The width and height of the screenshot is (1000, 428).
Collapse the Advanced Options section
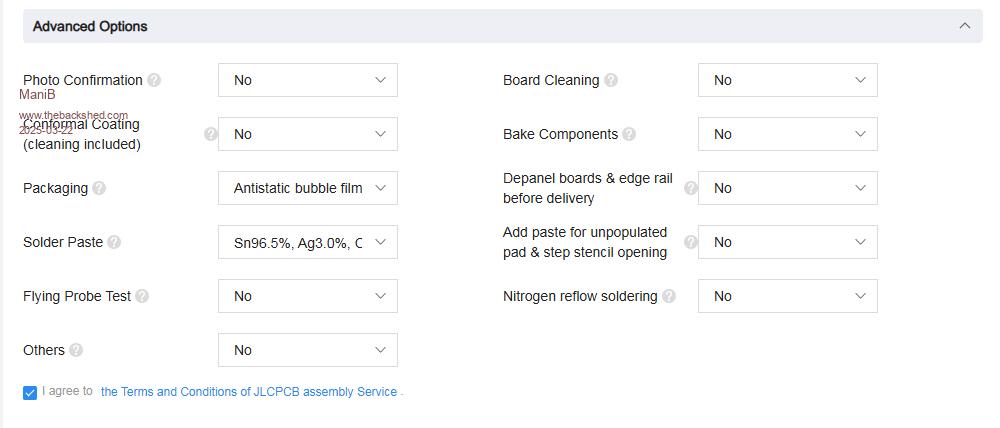coord(964,26)
